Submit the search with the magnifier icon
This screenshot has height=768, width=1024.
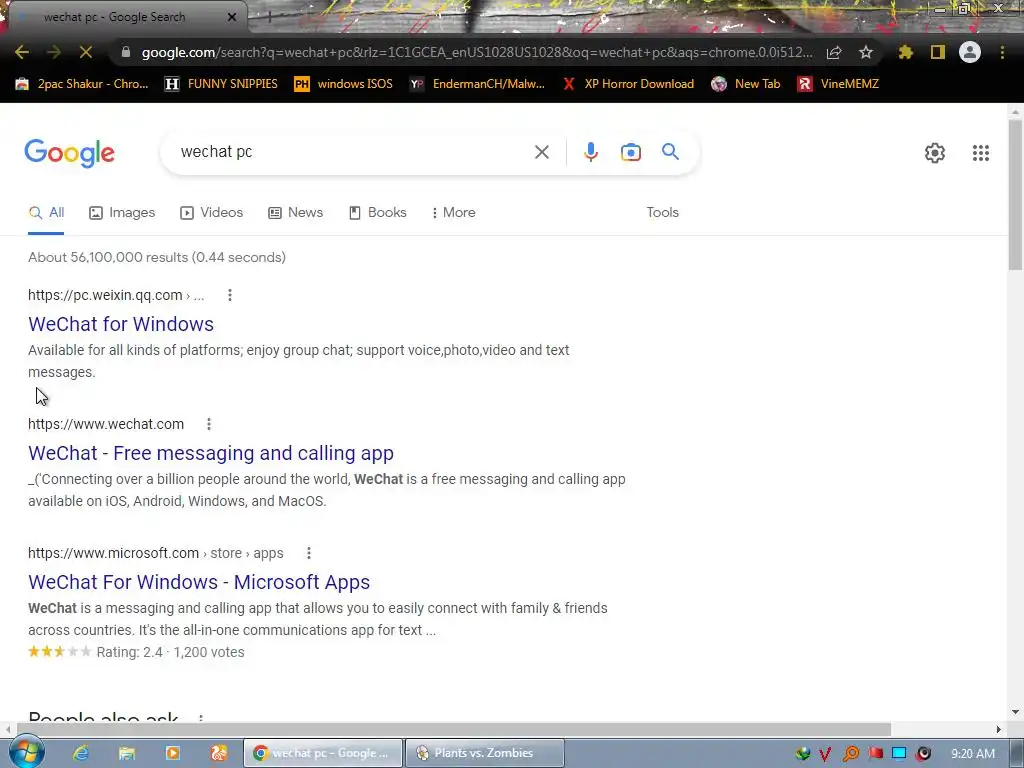coord(671,152)
